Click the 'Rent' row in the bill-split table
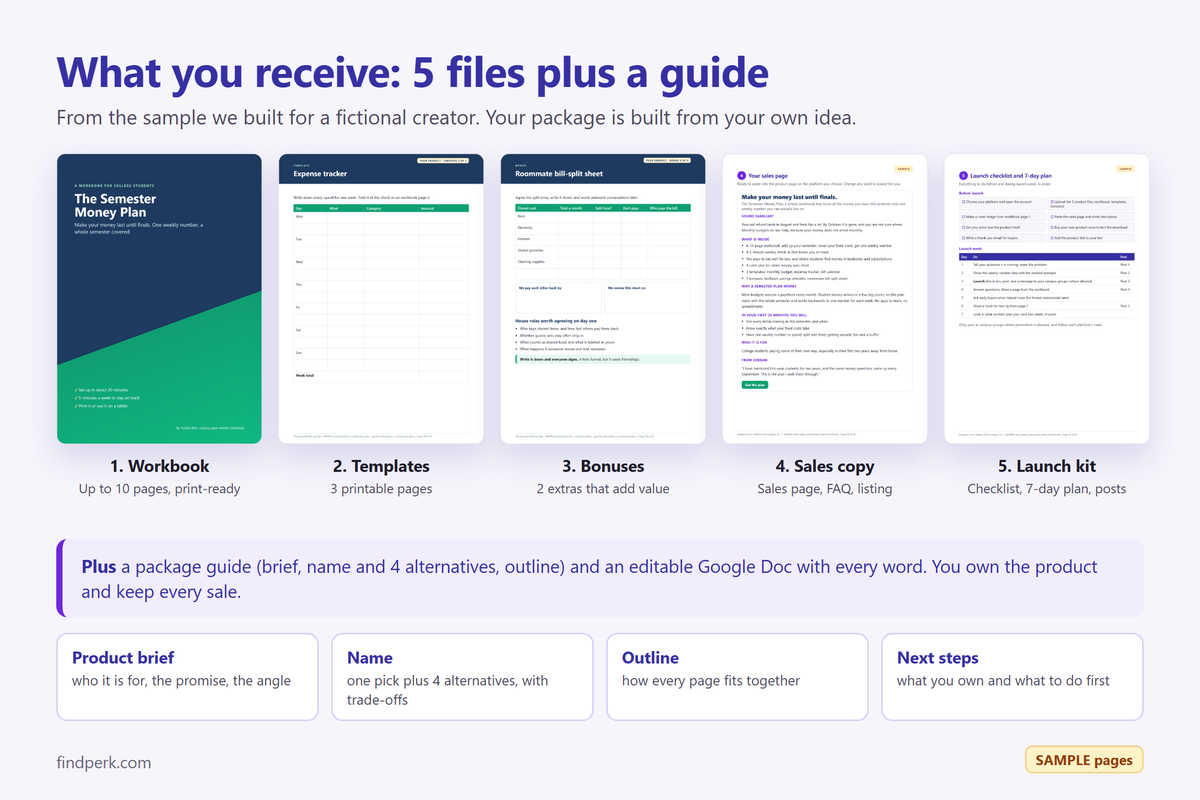Image resolution: width=1200 pixels, height=800 pixels. pyautogui.click(x=603, y=217)
